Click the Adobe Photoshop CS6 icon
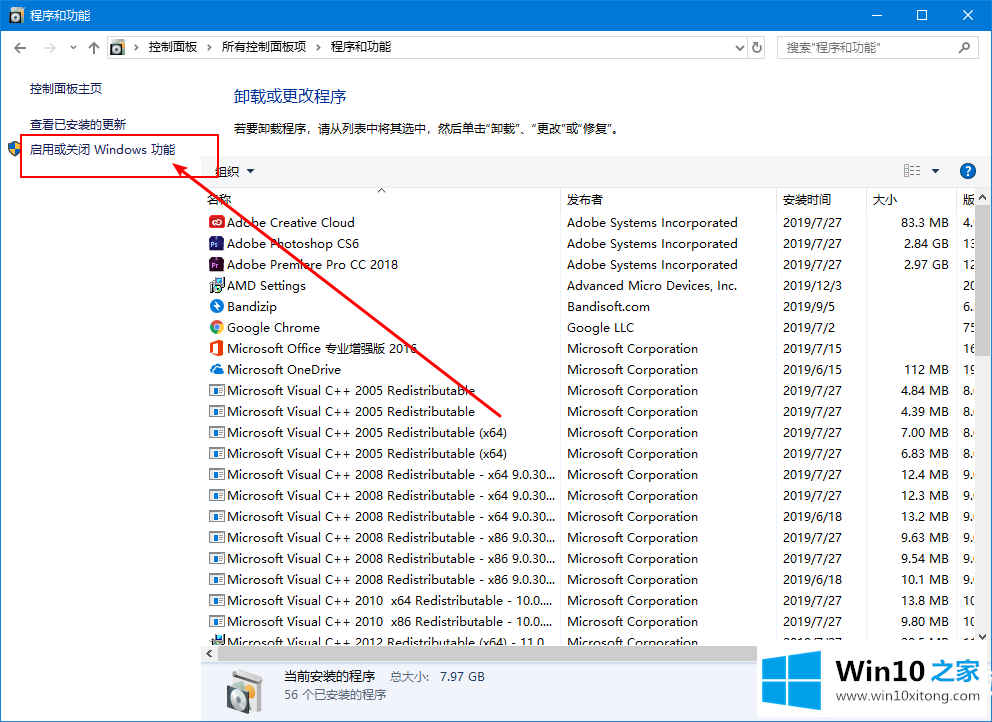Screen dimensions: 992x722 coord(216,243)
